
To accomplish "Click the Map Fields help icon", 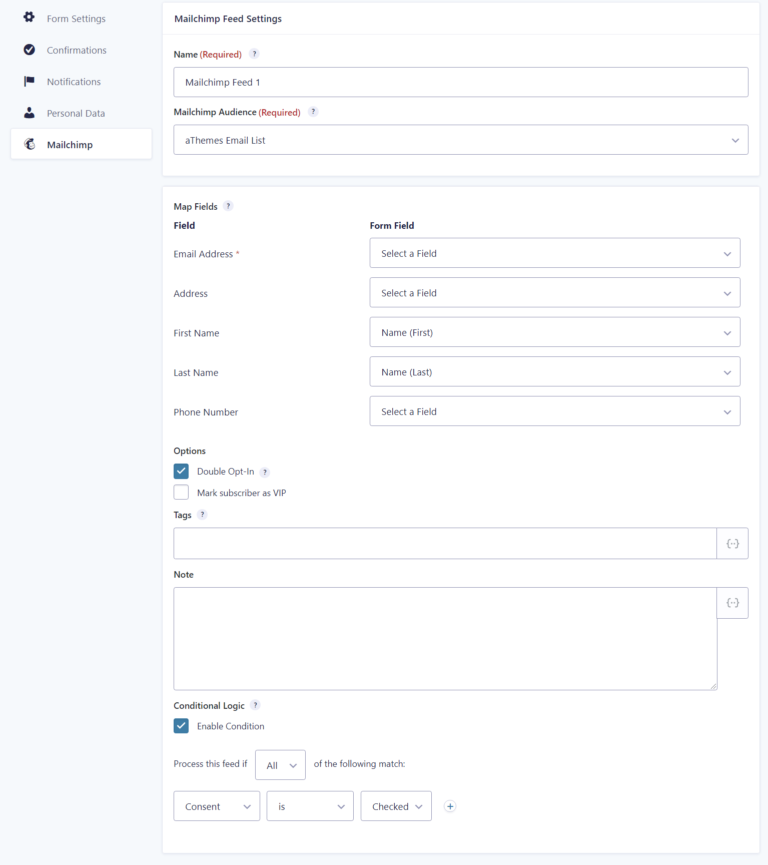I will tap(228, 206).
